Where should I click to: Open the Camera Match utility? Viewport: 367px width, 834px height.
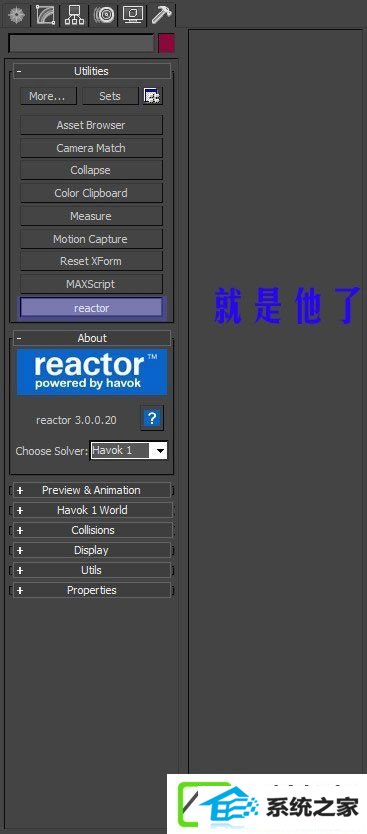tap(91, 148)
